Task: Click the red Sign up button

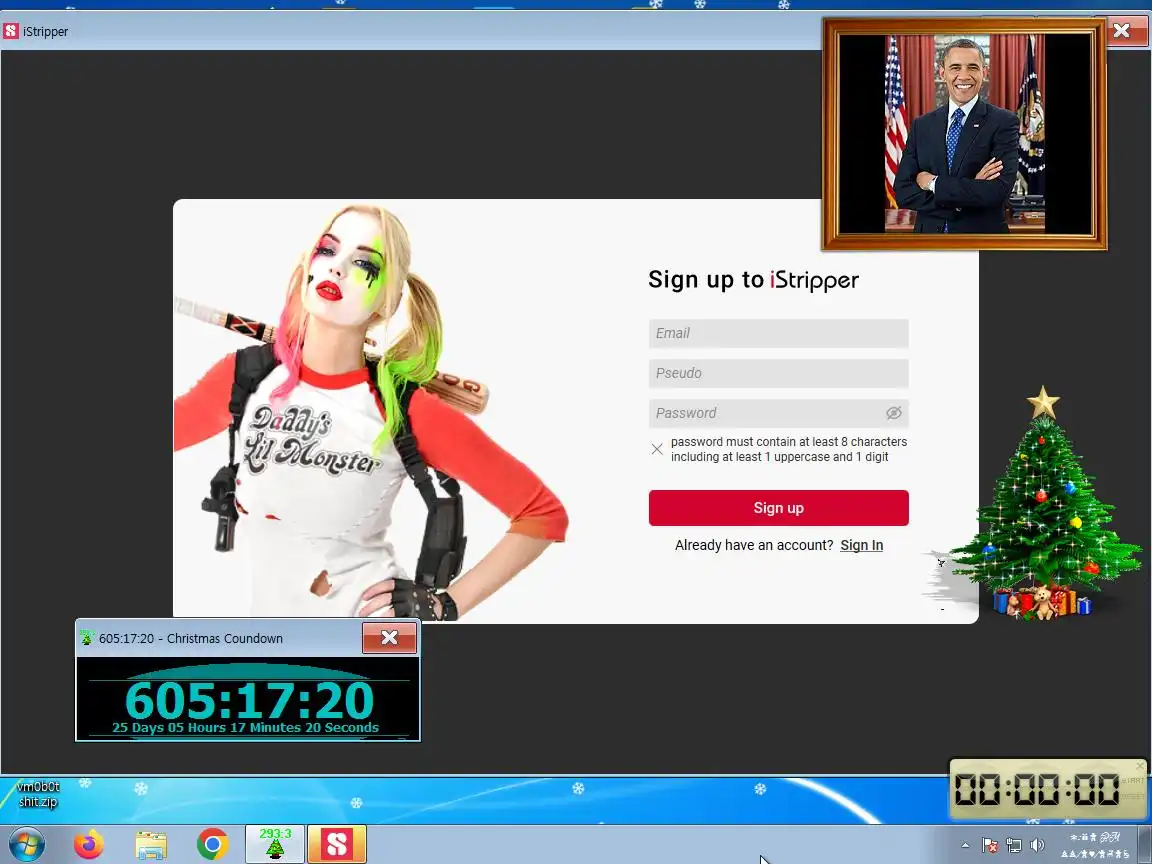Action: click(x=778, y=508)
